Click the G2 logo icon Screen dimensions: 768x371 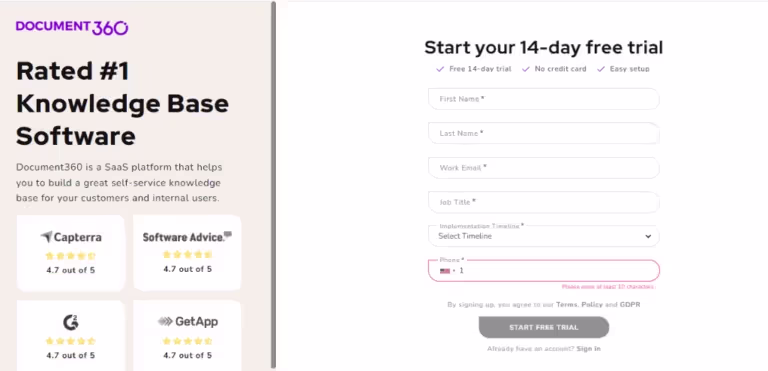[x=71, y=322]
